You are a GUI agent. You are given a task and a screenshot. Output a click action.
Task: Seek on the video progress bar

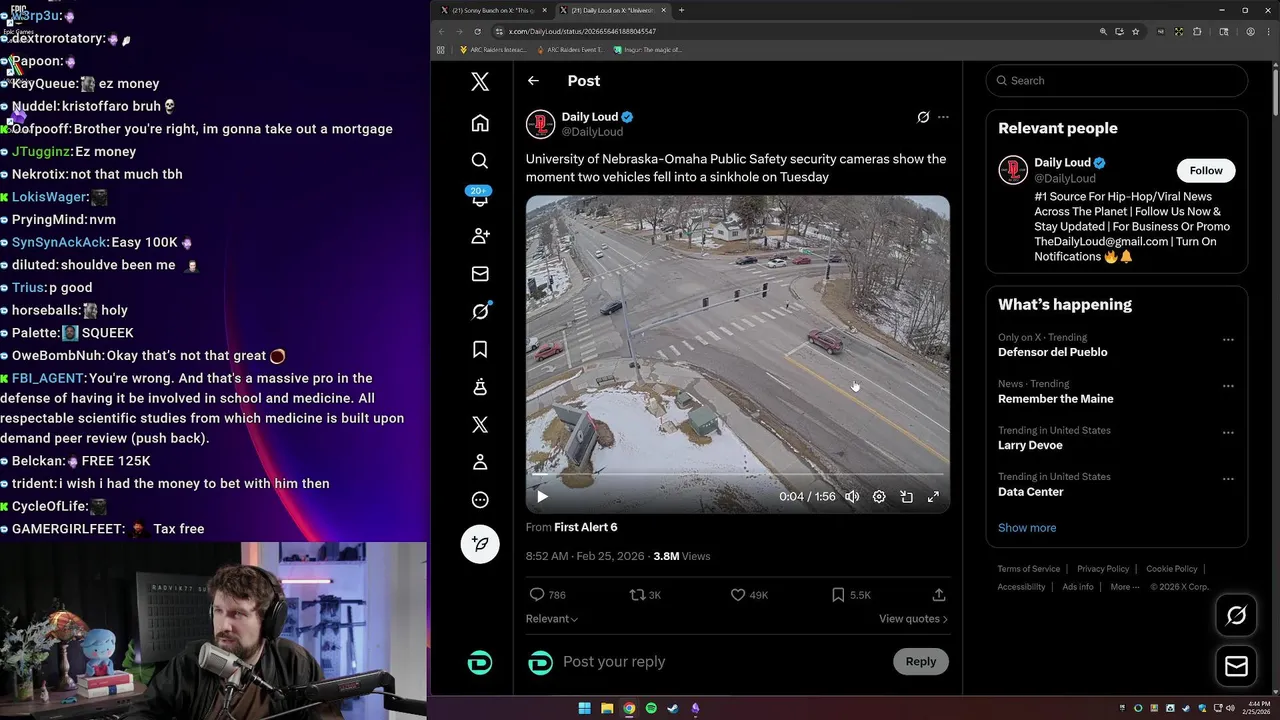[x=737, y=474]
